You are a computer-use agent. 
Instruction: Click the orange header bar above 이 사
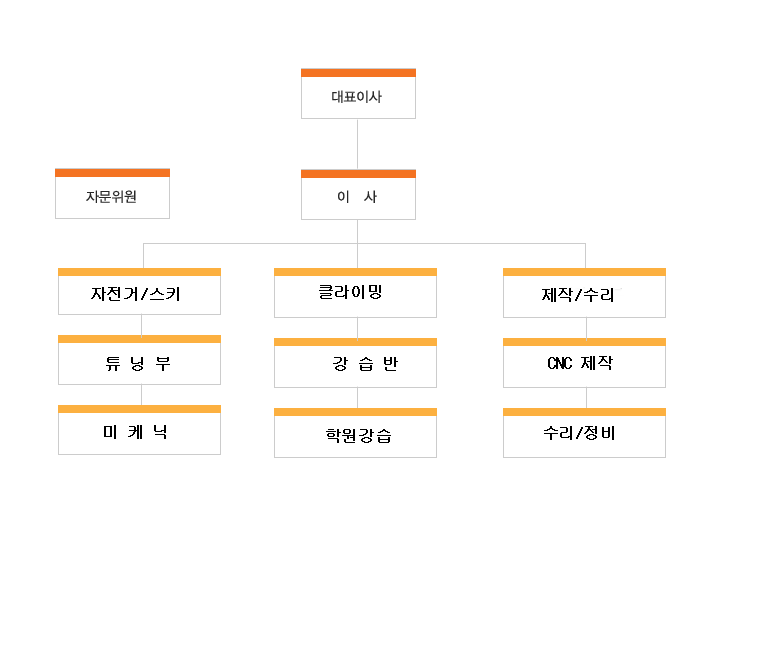point(358,174)
